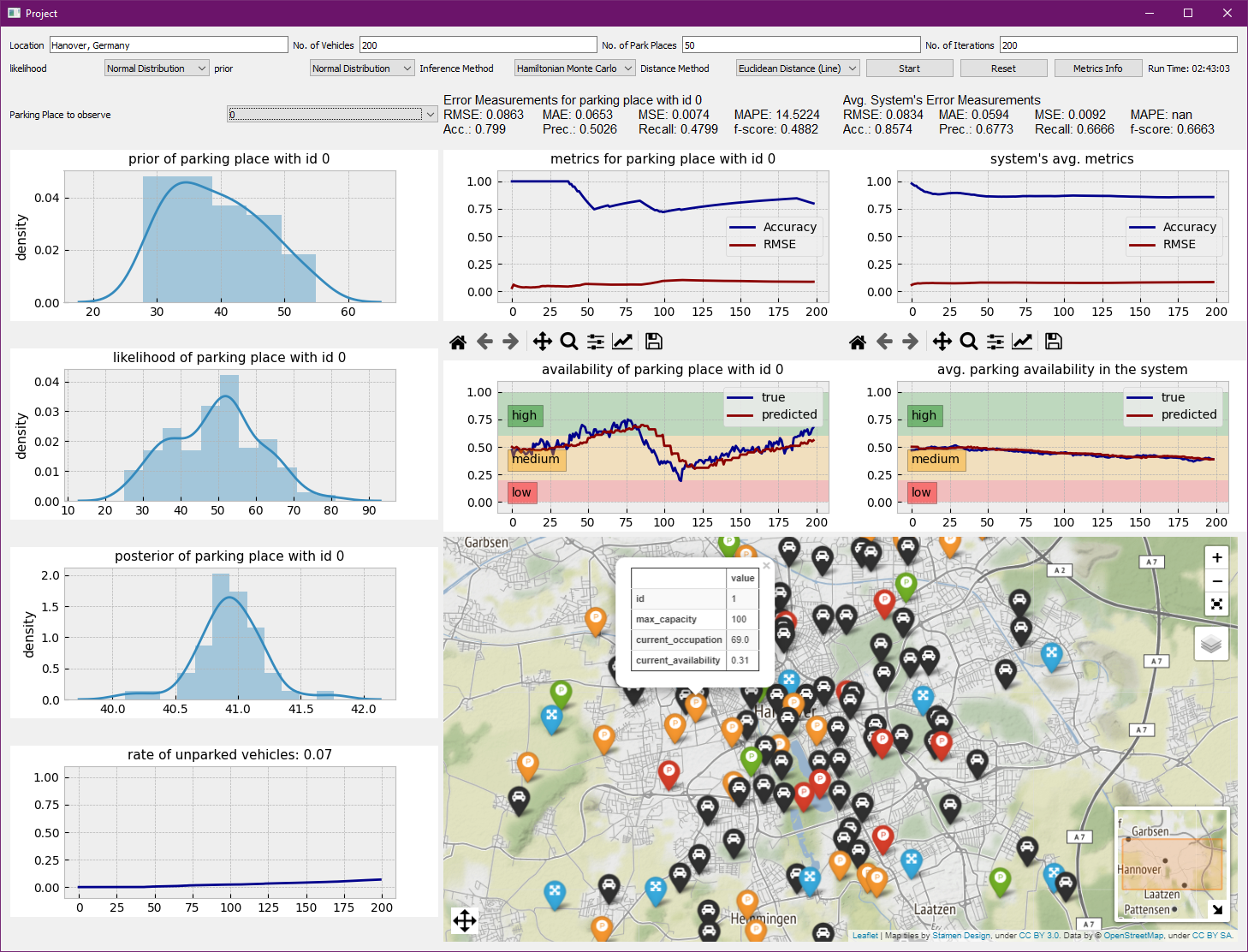Save figure from metrics plot toolbar
Viewport: 1248px width, 952px height.
click(x=654, y=342)
